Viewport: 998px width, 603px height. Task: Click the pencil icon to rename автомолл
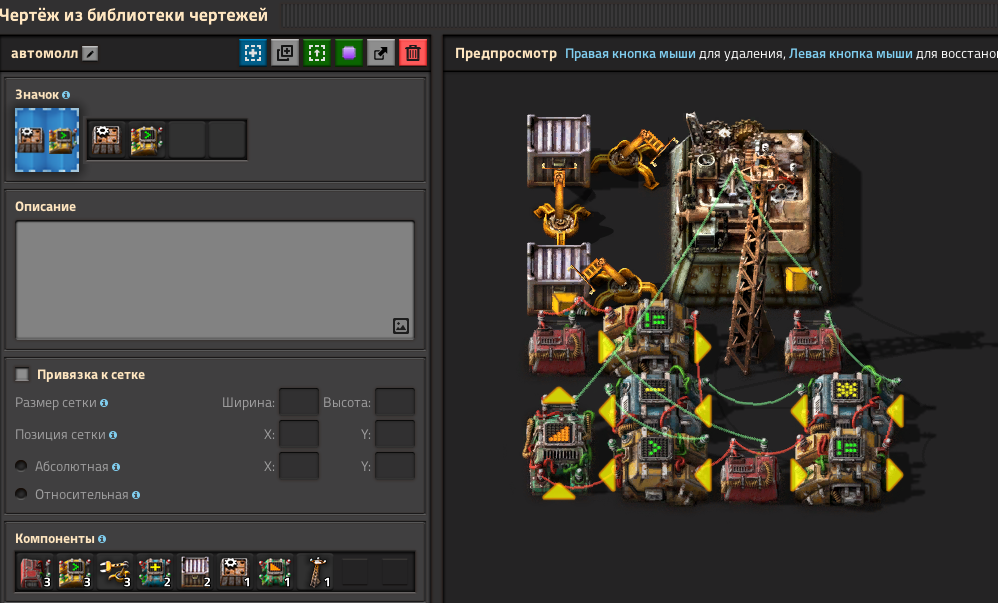click(x=90, y=53)
